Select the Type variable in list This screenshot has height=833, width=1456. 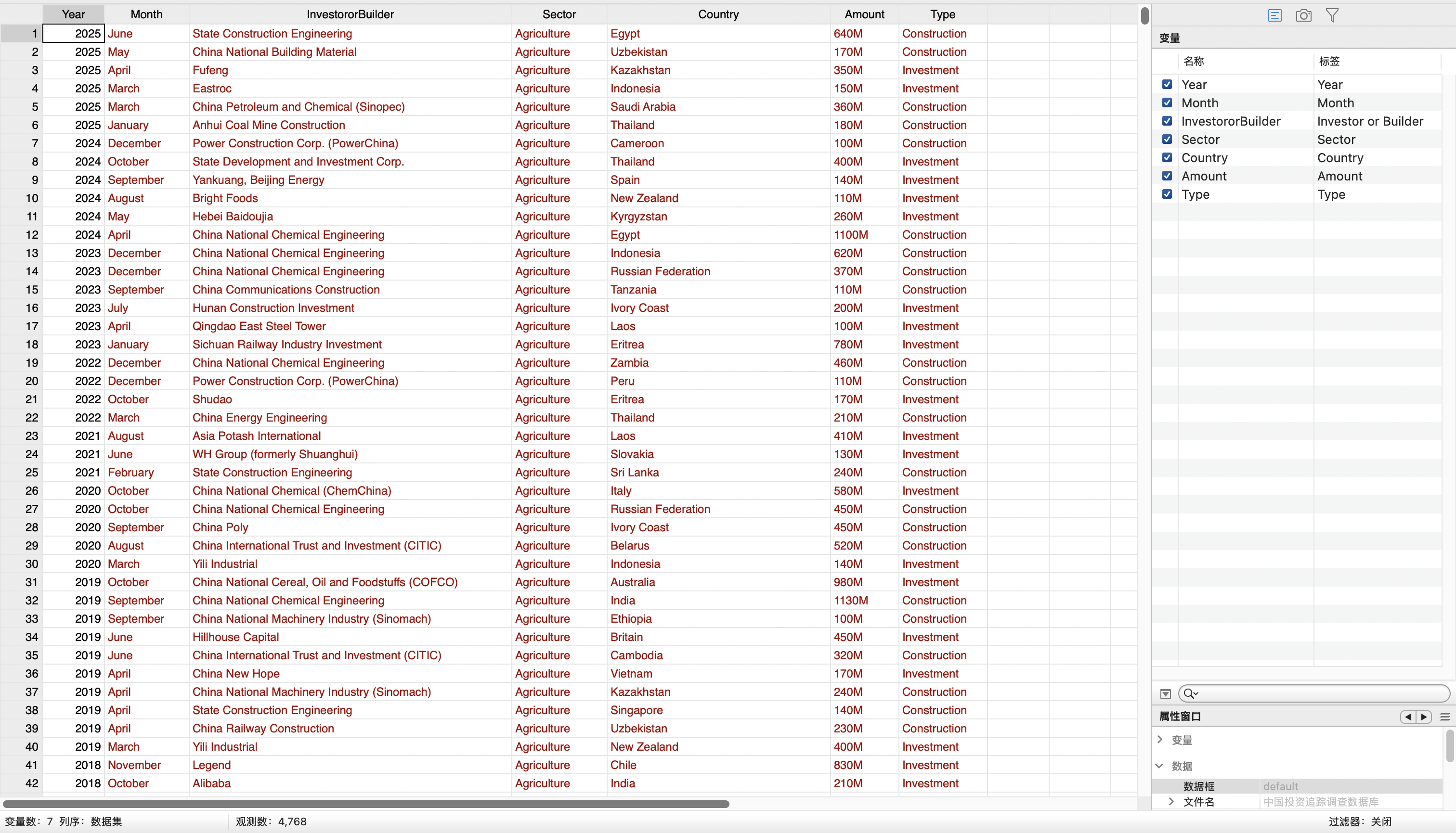click(1196, 194)
